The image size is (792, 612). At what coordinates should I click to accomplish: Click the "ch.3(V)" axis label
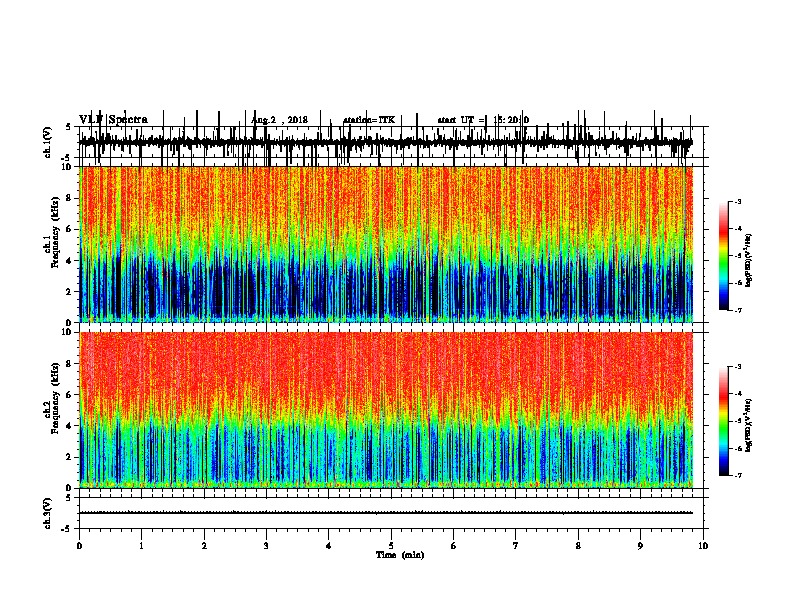coord(48,514)
